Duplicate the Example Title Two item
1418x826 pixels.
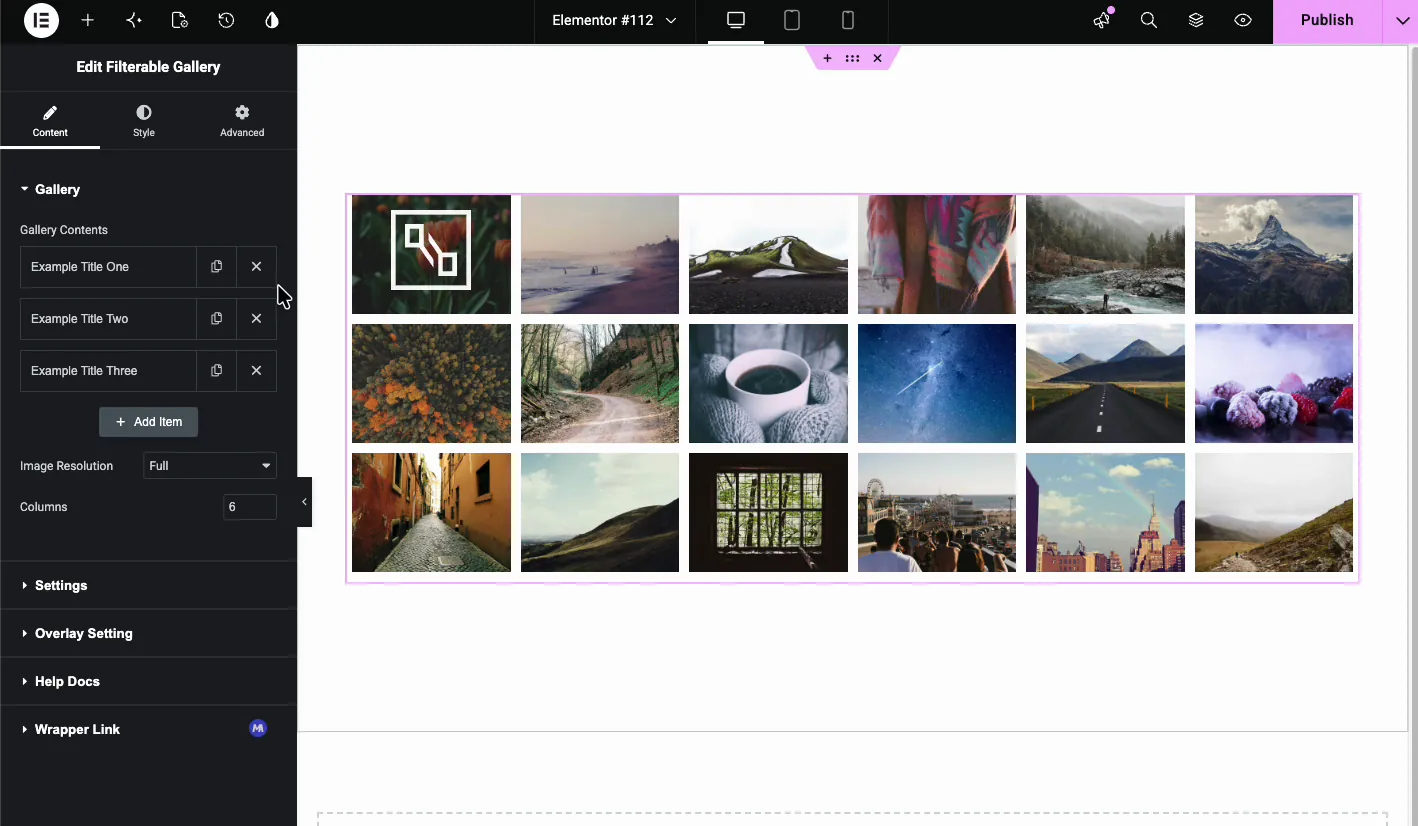tap(216, 319)
